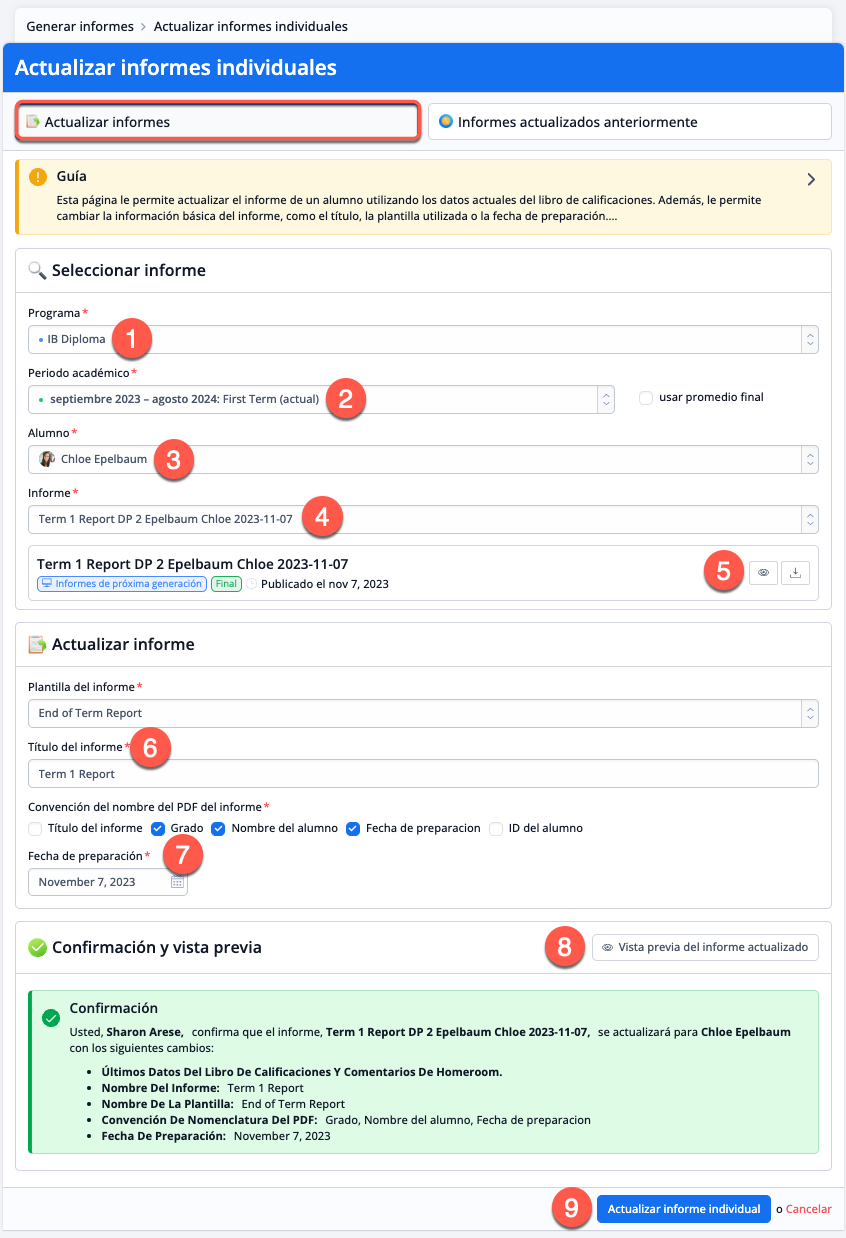Image resolution: width=846 pixels, height=1238 pixels.
Task: Click the eye icon to view report
Action: (763, 573)
